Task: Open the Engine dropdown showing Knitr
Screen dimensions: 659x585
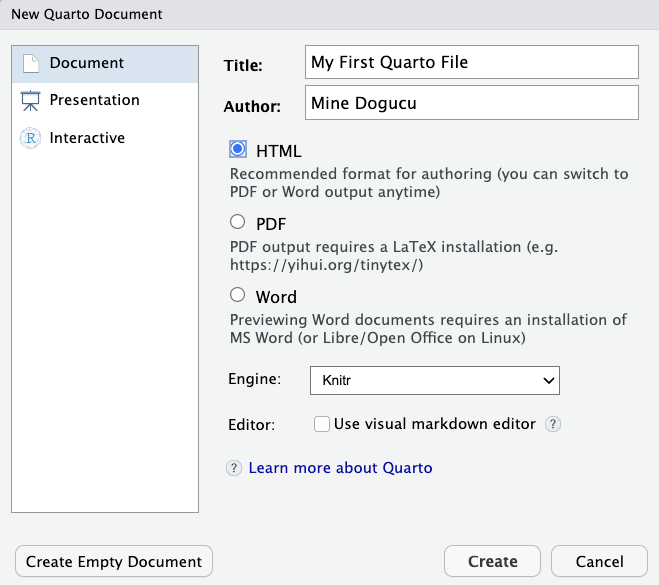Action: tap(435, 380)
